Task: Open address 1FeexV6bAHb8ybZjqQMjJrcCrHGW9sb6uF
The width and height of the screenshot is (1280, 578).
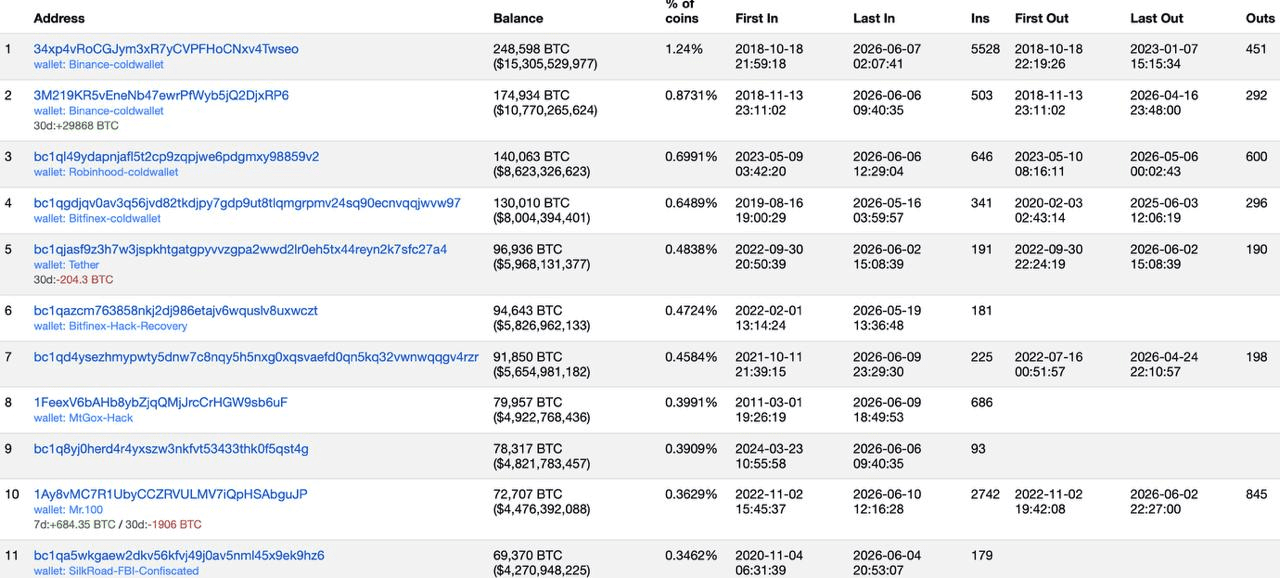Action: click(x=160, y=403)
